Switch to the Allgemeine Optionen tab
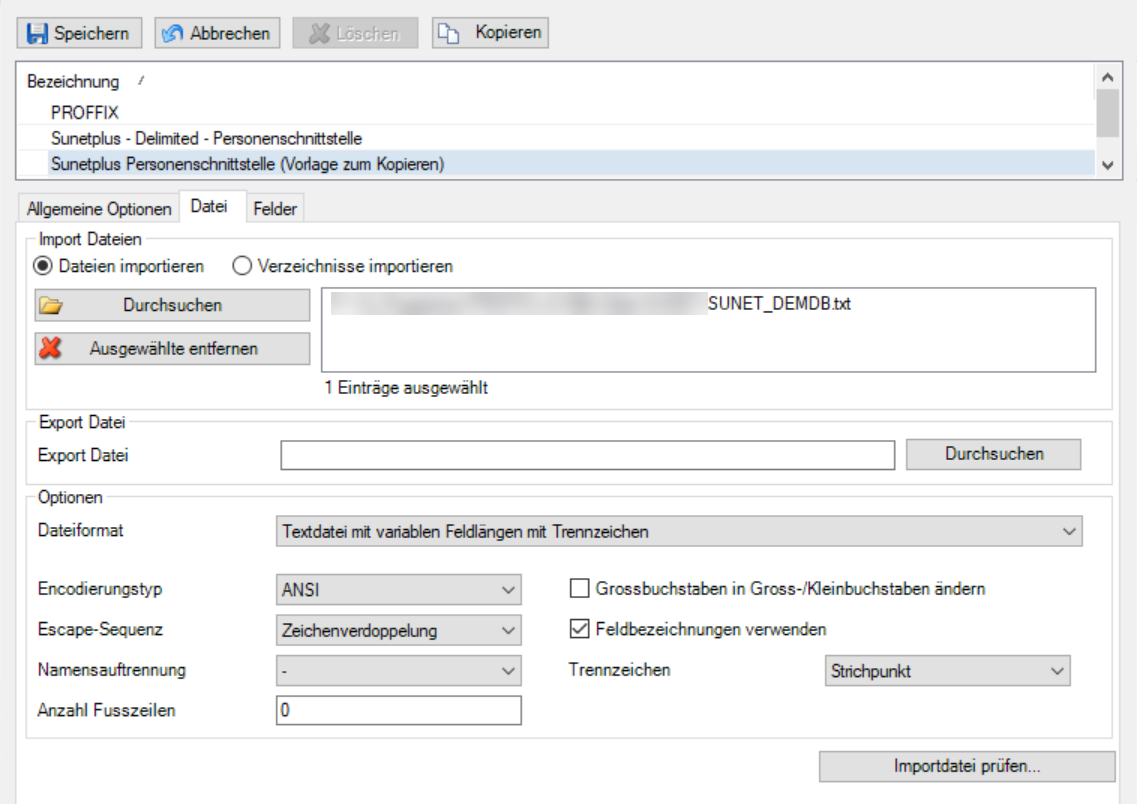 tap(99, 209)
